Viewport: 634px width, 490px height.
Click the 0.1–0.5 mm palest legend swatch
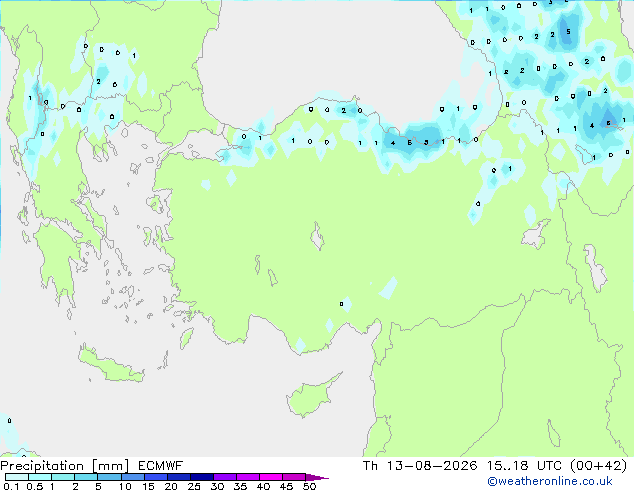pyautogui.click(x=17, y=477)
